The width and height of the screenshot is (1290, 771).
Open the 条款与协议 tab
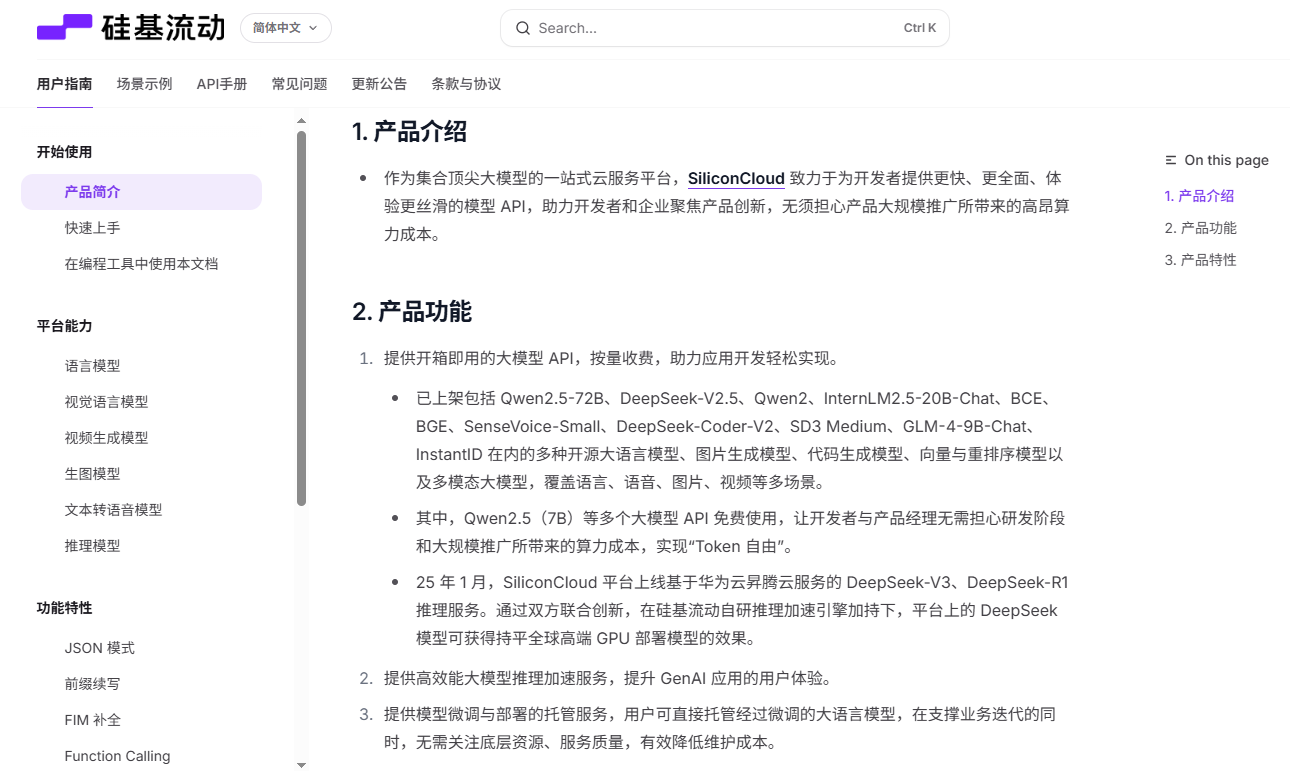pyautogui.click(x=466, y=84)
